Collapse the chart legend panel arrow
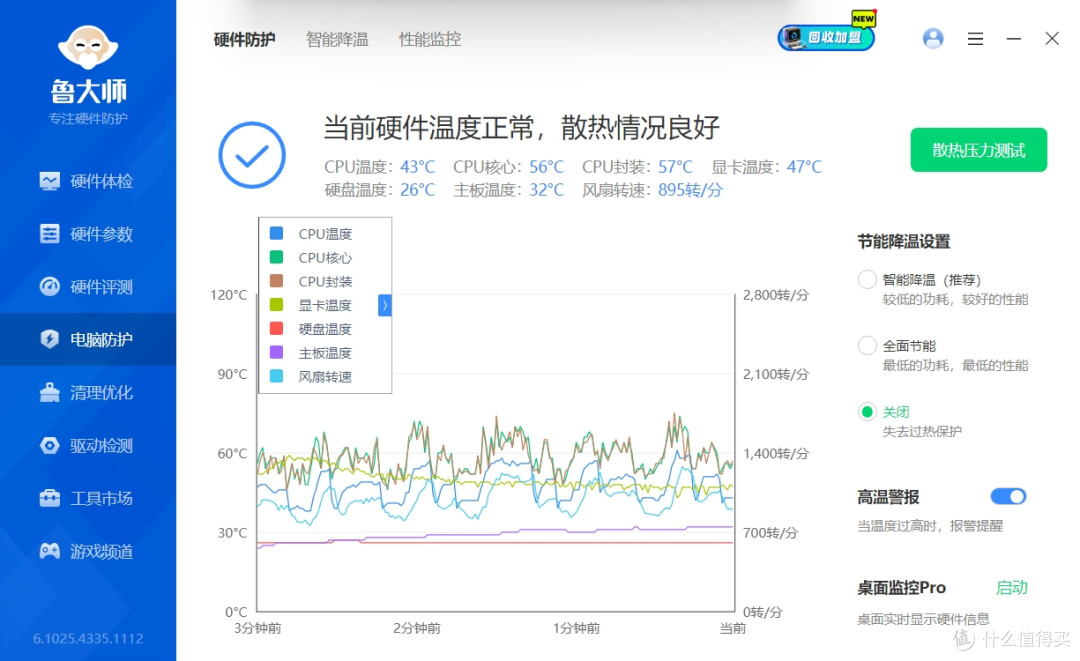 coord(385,305)
